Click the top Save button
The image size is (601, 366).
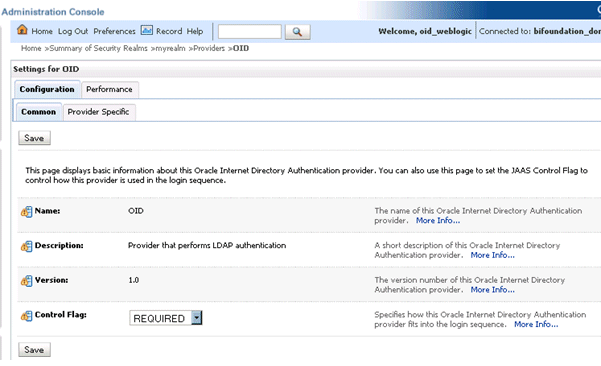click(34, 138)
